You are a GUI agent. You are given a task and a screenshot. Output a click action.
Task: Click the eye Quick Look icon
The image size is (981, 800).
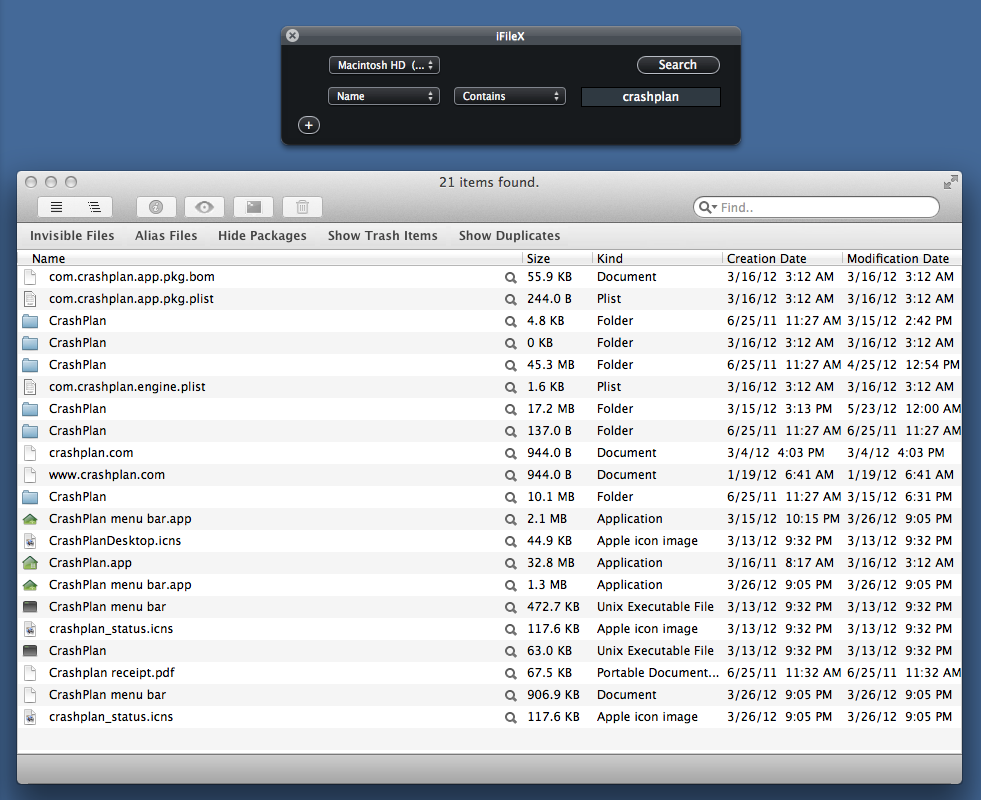(x=205, y=207)
